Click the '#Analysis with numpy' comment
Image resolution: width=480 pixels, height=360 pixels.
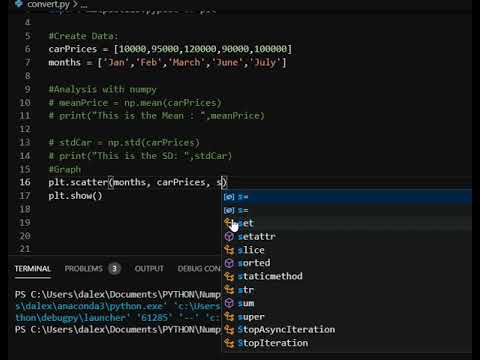coord(102,89)
